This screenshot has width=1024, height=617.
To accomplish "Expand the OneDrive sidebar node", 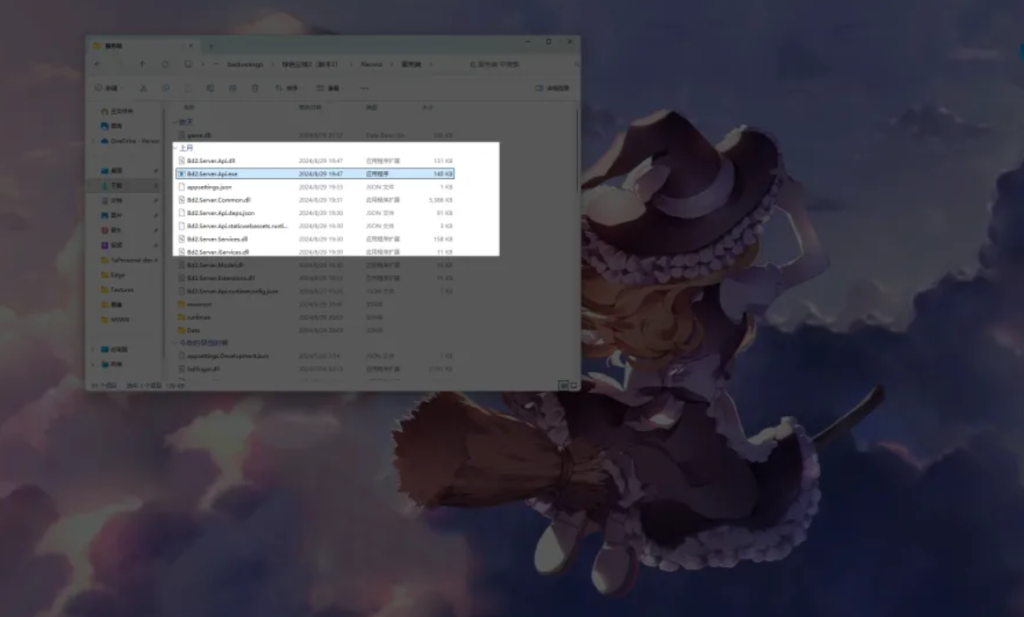I will [x=93, y=140].
